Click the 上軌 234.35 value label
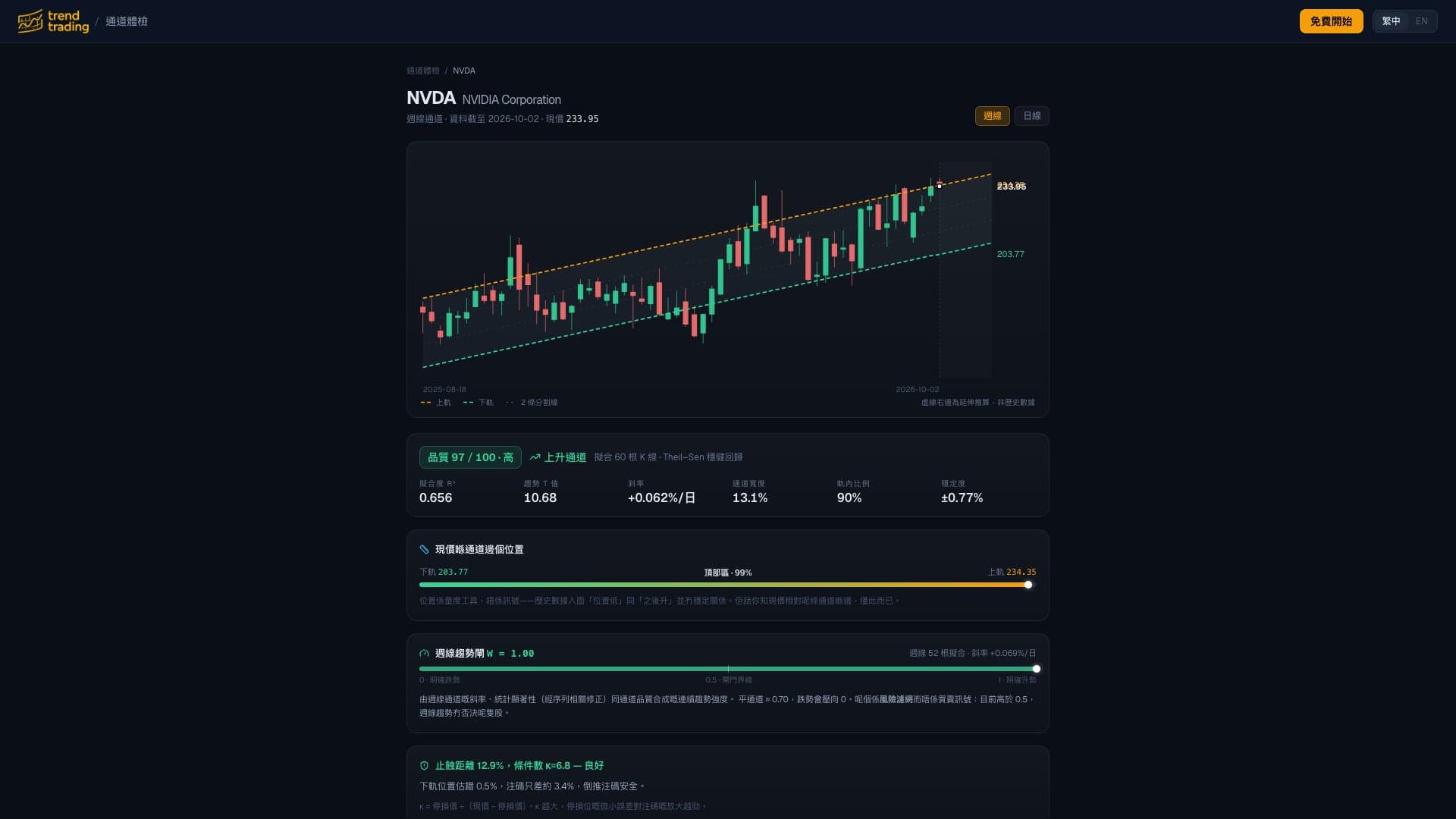This screenshot has height=819, width=1456. pos(1012,573)
